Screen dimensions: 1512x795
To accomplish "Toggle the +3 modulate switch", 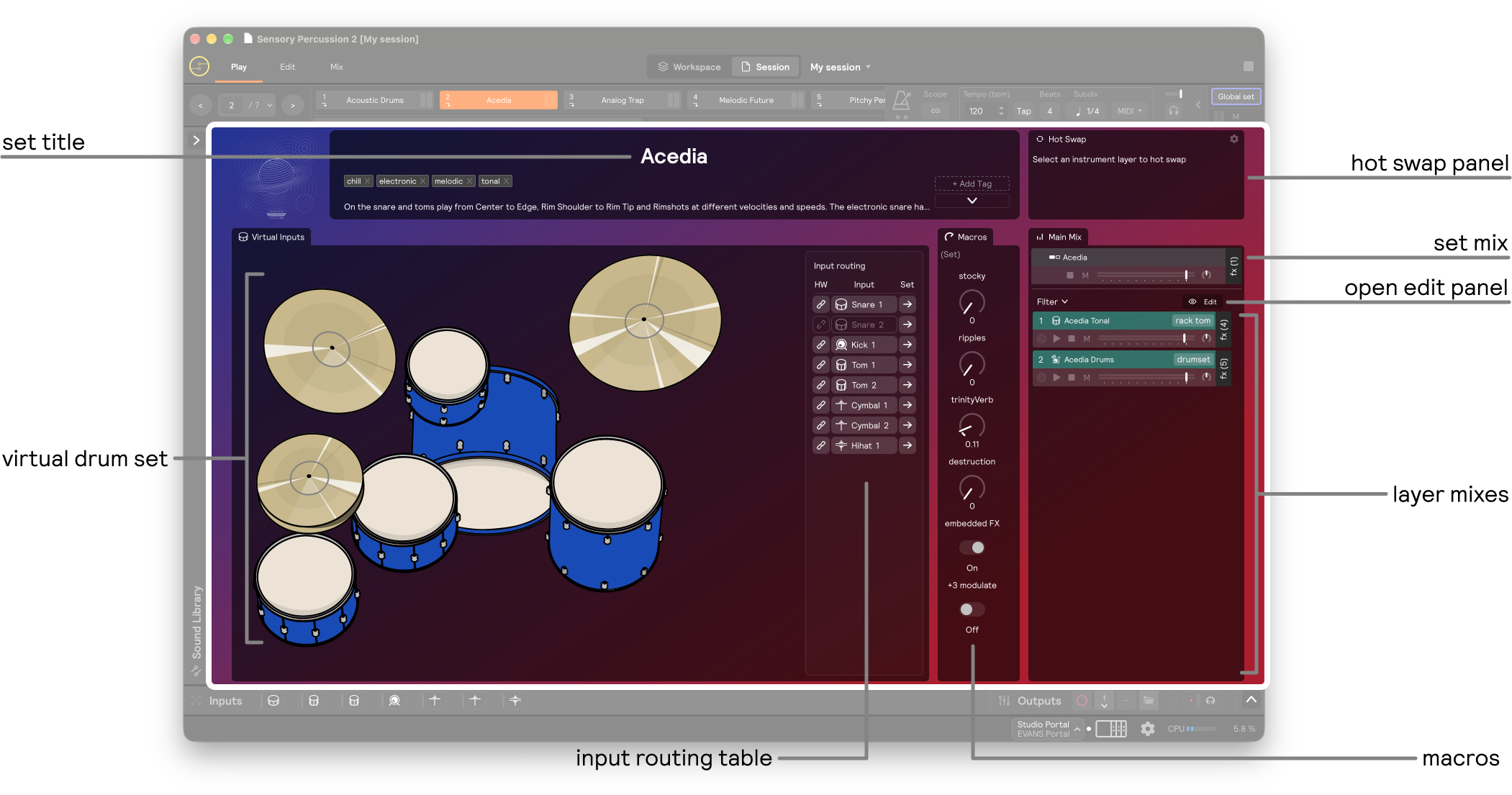I will coord(972,609).
